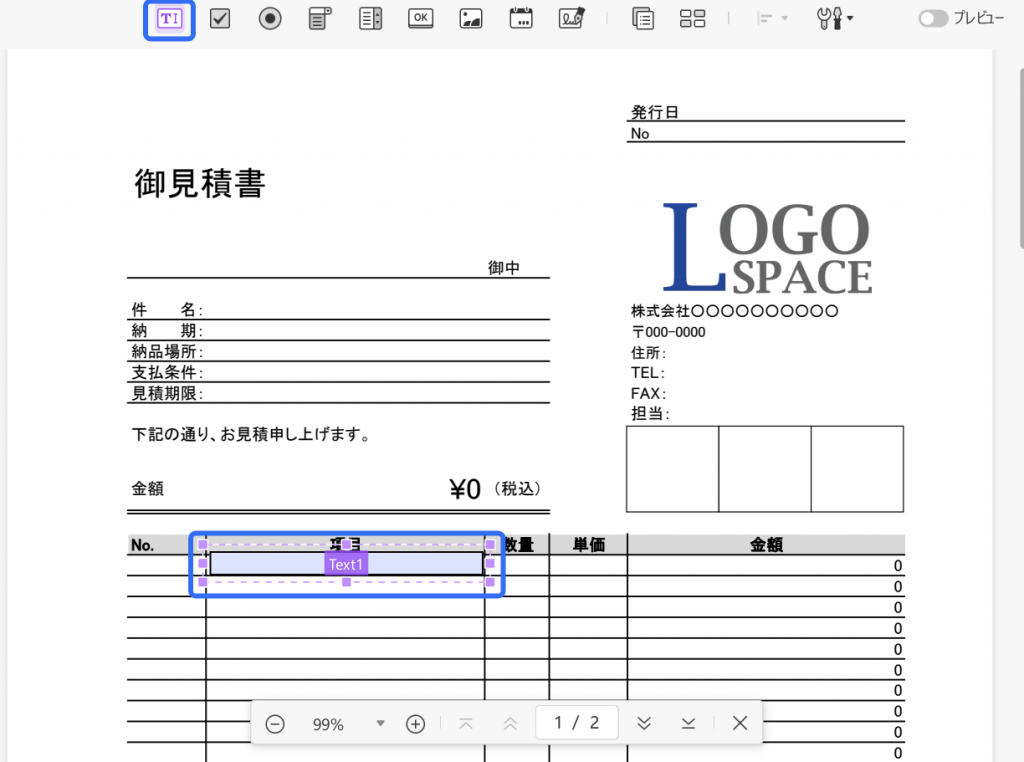Zoom out with the minus button
Image resolution: width=1024 pixels, height=762 pixels.
pyautogui.click(x=275, y=723)
